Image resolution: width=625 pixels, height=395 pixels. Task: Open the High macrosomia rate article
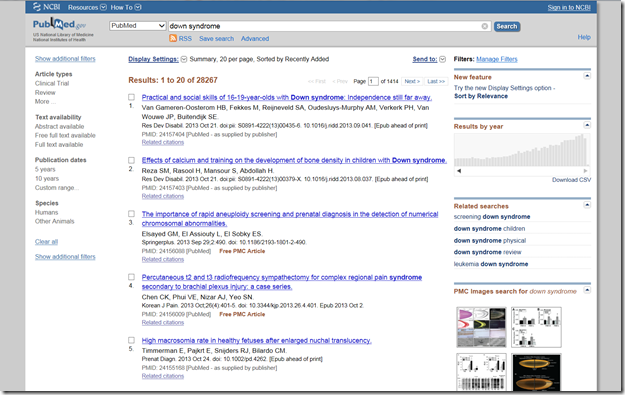256,340
